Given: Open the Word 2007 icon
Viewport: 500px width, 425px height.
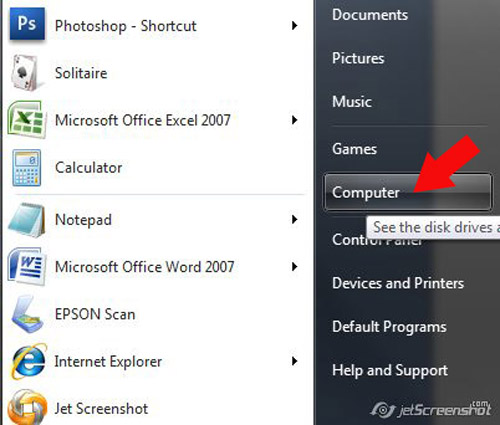Looking at the screenshot, I should [27, 267].
